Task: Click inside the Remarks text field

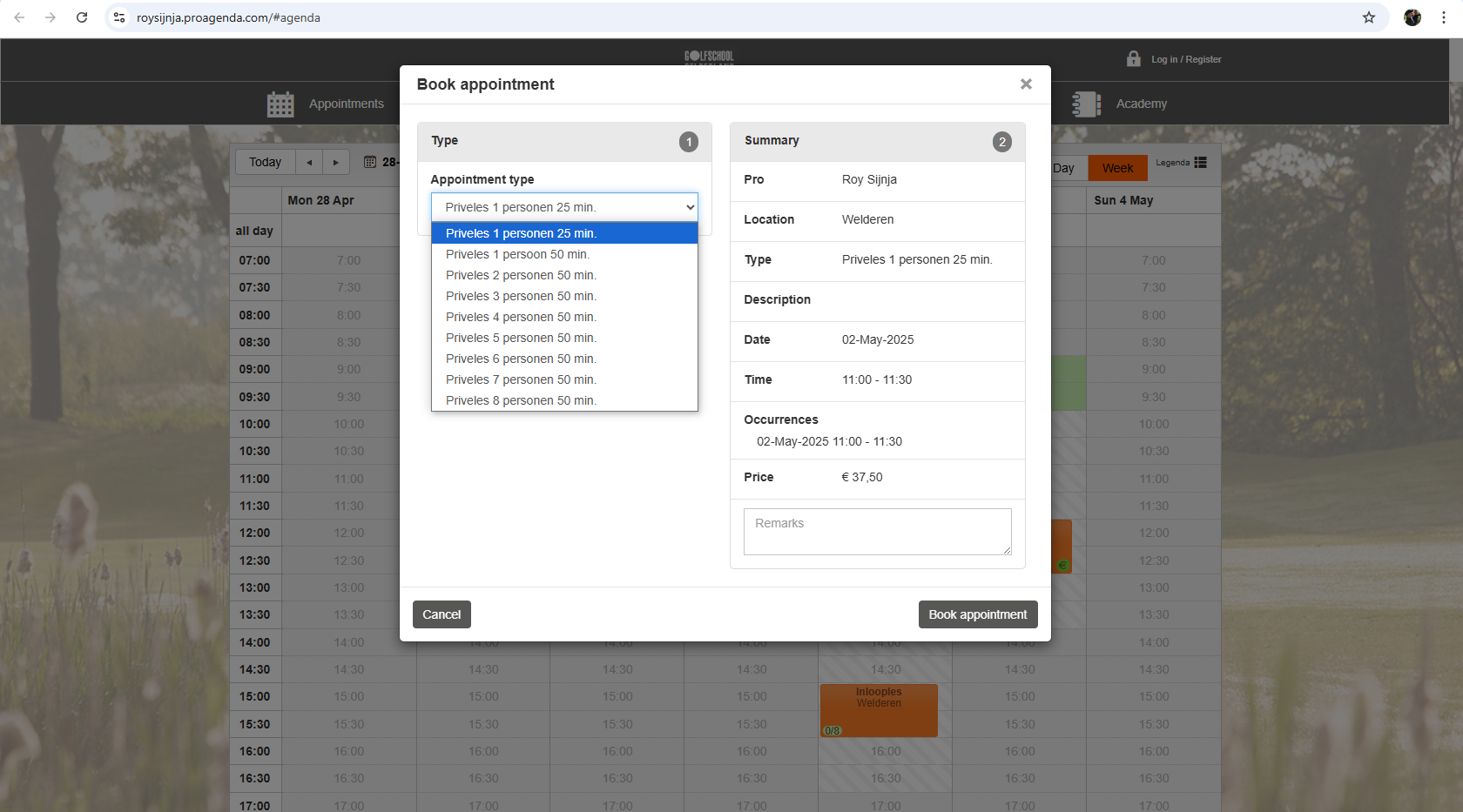Action: tap(877, 532)
